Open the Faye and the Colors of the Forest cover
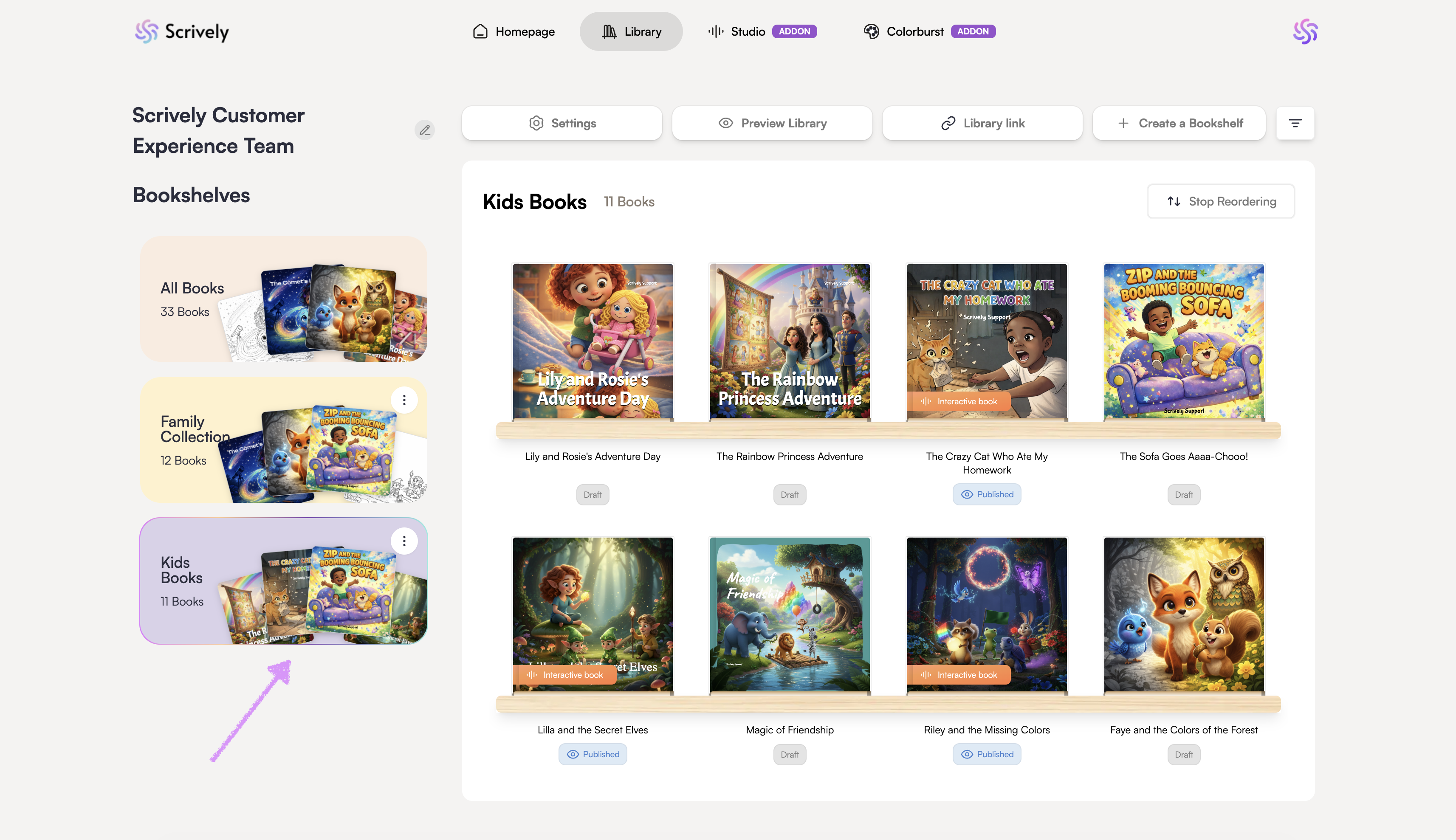 coord(1184,614)
